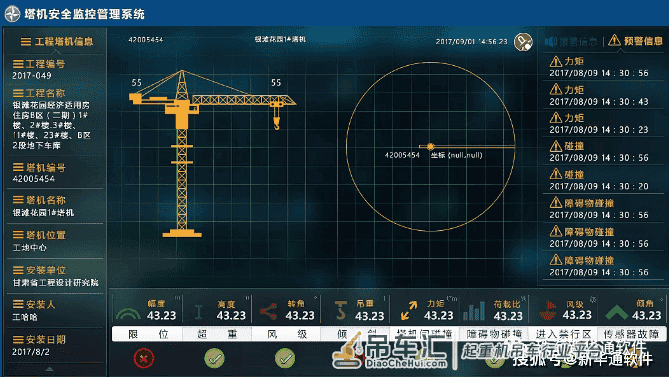Open the 碰撞 alert at 14:30:56

[x=603, y=152]
